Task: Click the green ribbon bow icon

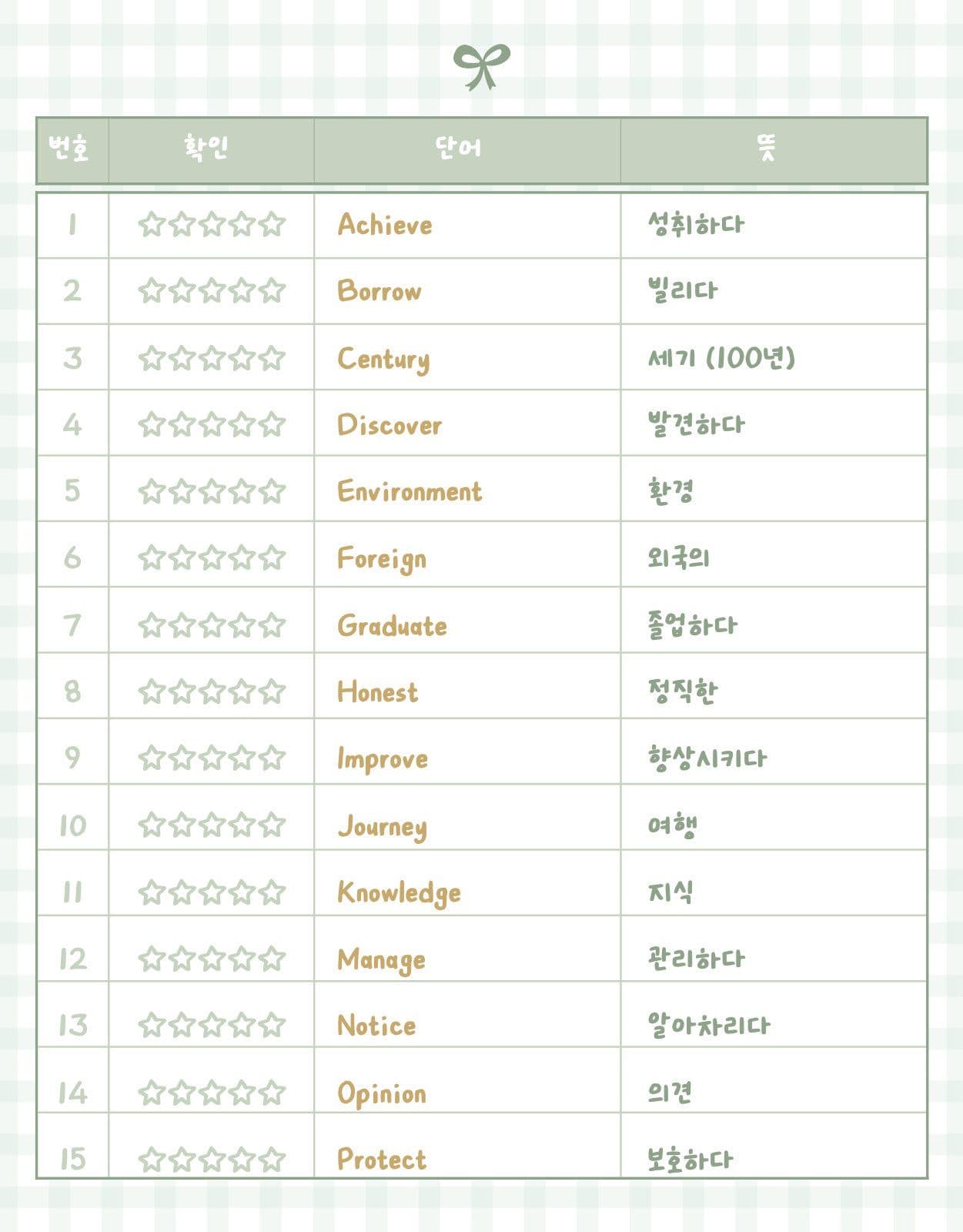Action: (x=481, y=66)
